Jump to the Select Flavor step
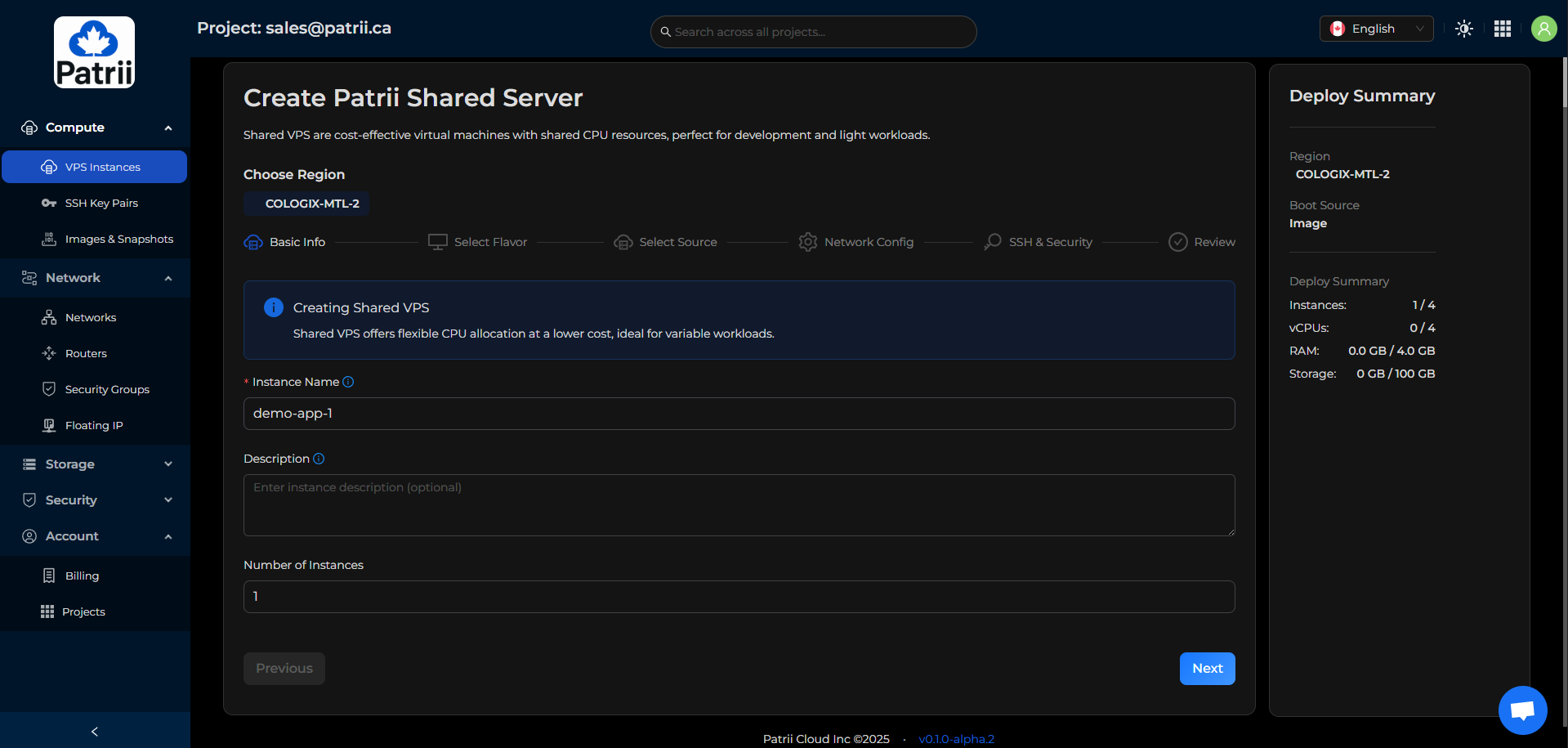The height and width of the screenshot is (748, 1568). point(478,242)
